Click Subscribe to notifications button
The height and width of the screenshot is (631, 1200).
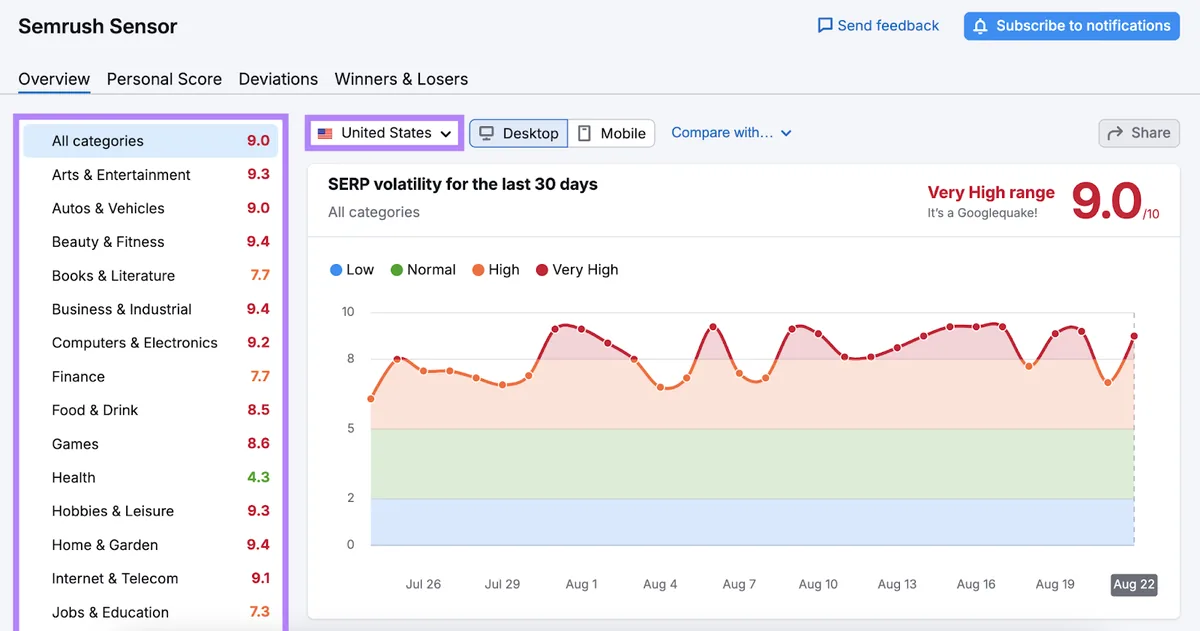click(1072, 26)
